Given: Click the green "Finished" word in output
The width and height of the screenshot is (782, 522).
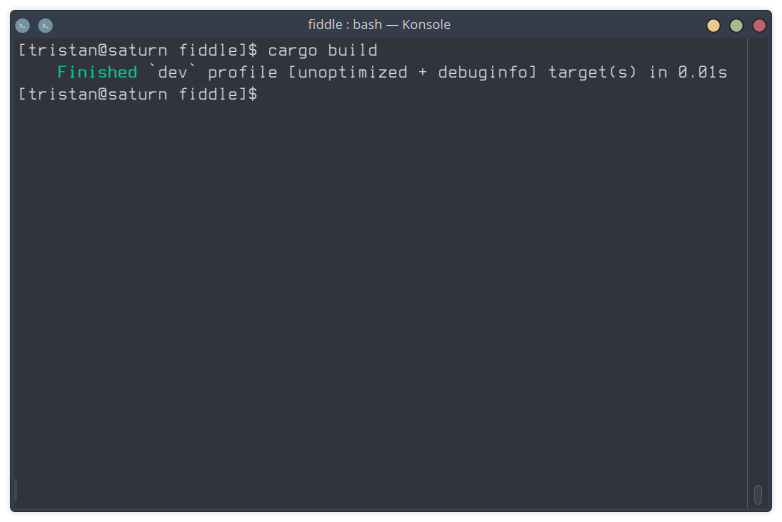Looking at the screenshot, I should click(x=97, y=72).
